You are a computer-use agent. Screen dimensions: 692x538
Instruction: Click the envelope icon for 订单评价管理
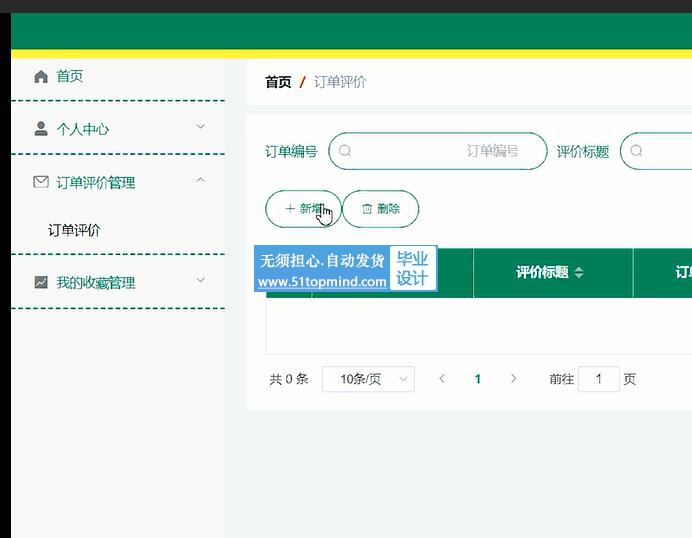click(x=41, y=182)
